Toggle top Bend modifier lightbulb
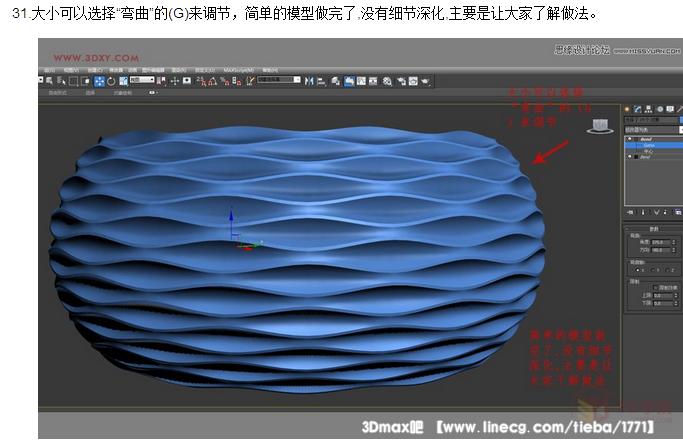 point(629,139)
